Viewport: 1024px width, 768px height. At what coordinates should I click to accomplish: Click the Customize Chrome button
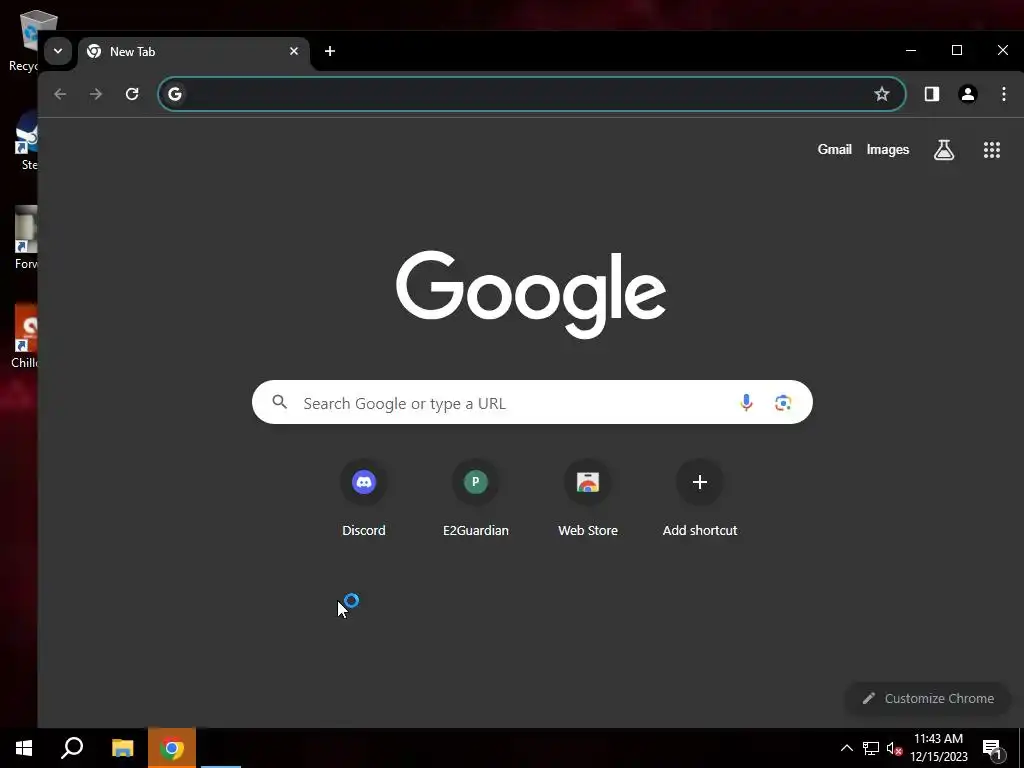[927, 698]
